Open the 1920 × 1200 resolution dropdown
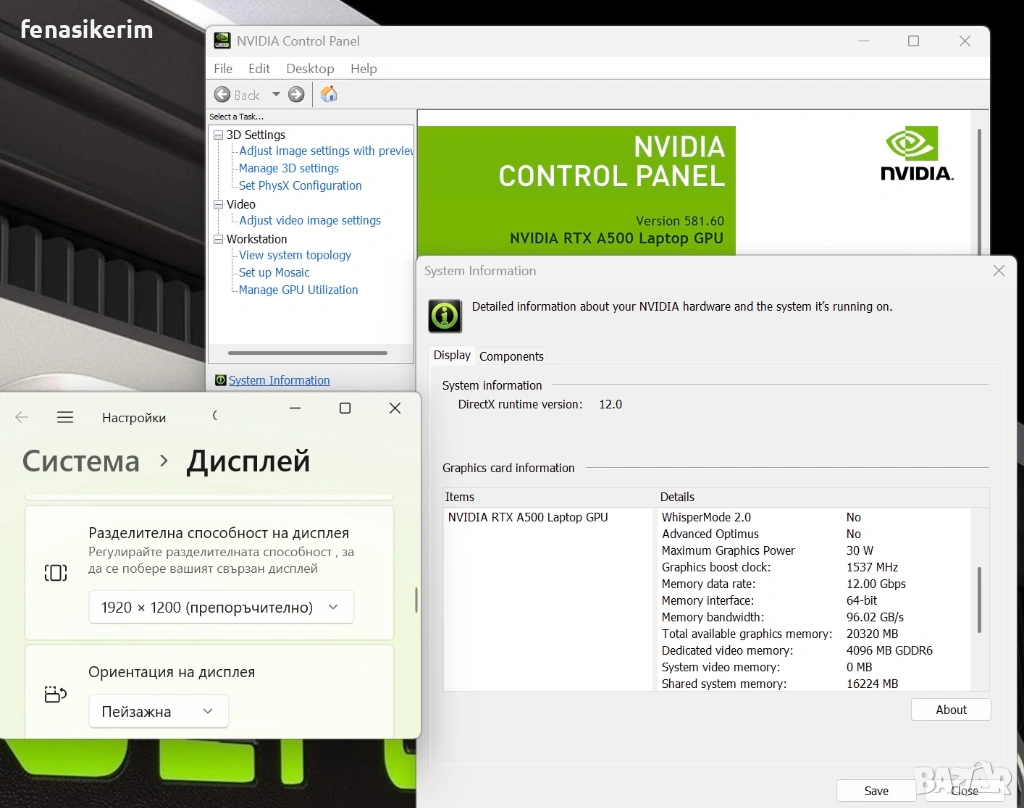This screenshot has height=808, width=1024. pos(221,607)
